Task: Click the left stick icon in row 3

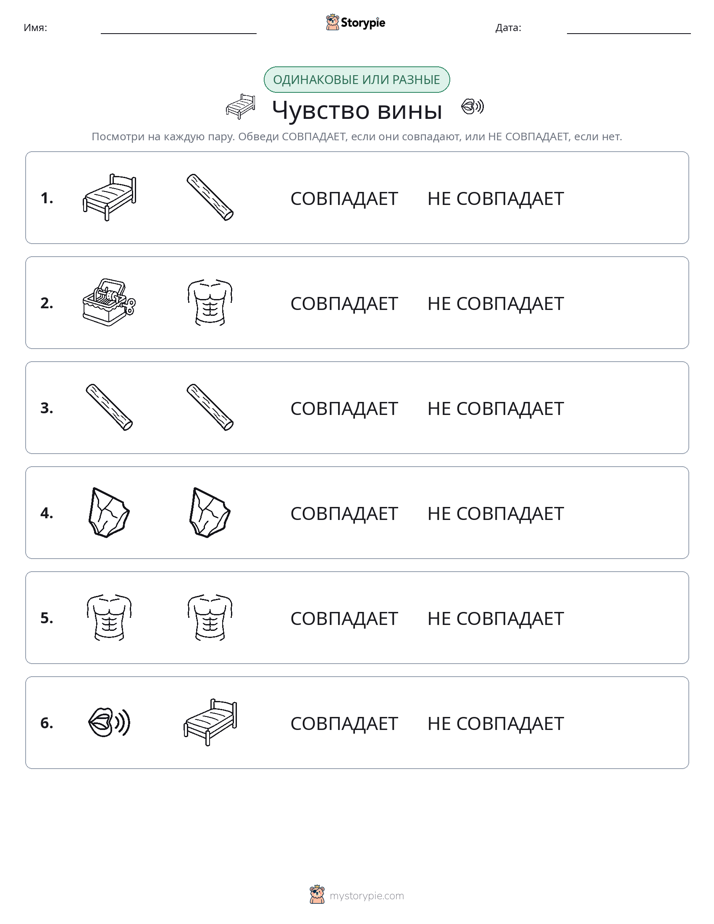Action: pos(110,407)
